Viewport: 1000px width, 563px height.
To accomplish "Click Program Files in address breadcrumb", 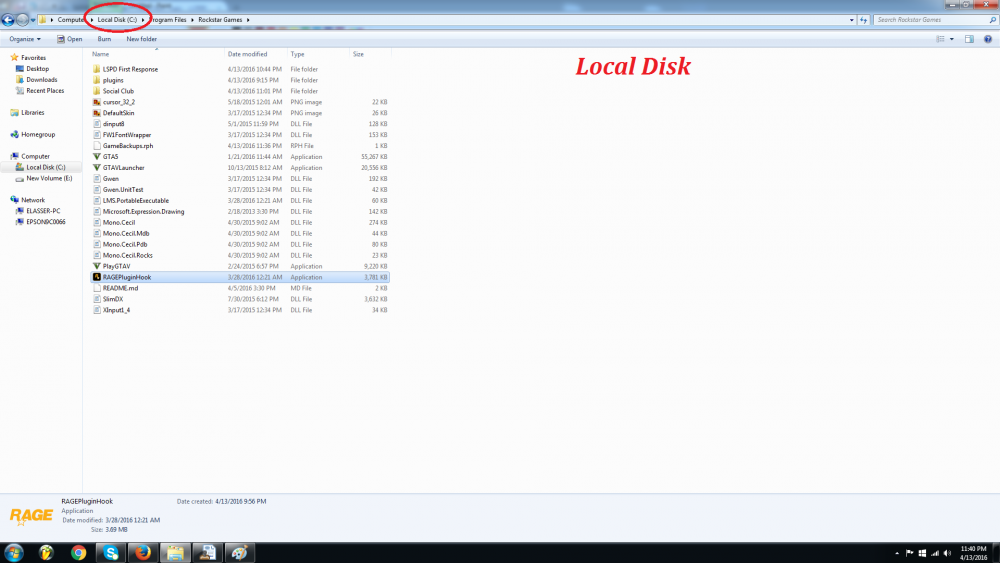I will [x=169, y=20].
